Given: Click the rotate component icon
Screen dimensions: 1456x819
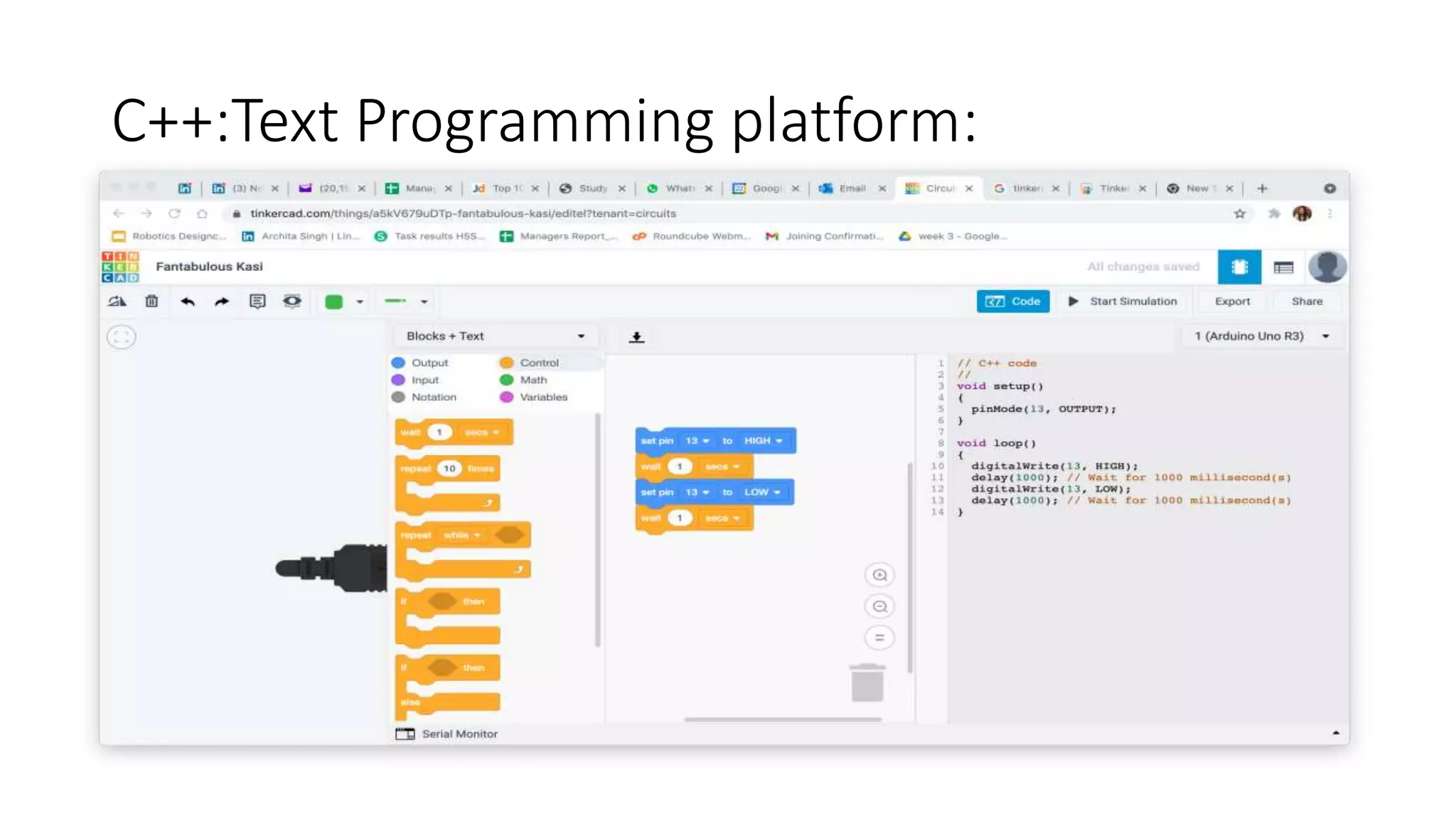Looking at the screenshot, I should click(x=117, y=301).
